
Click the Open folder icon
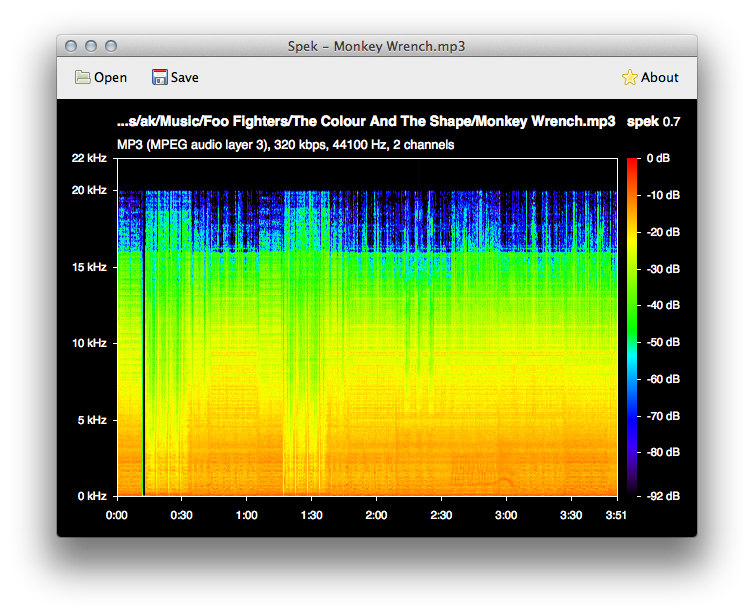(82, 77)
